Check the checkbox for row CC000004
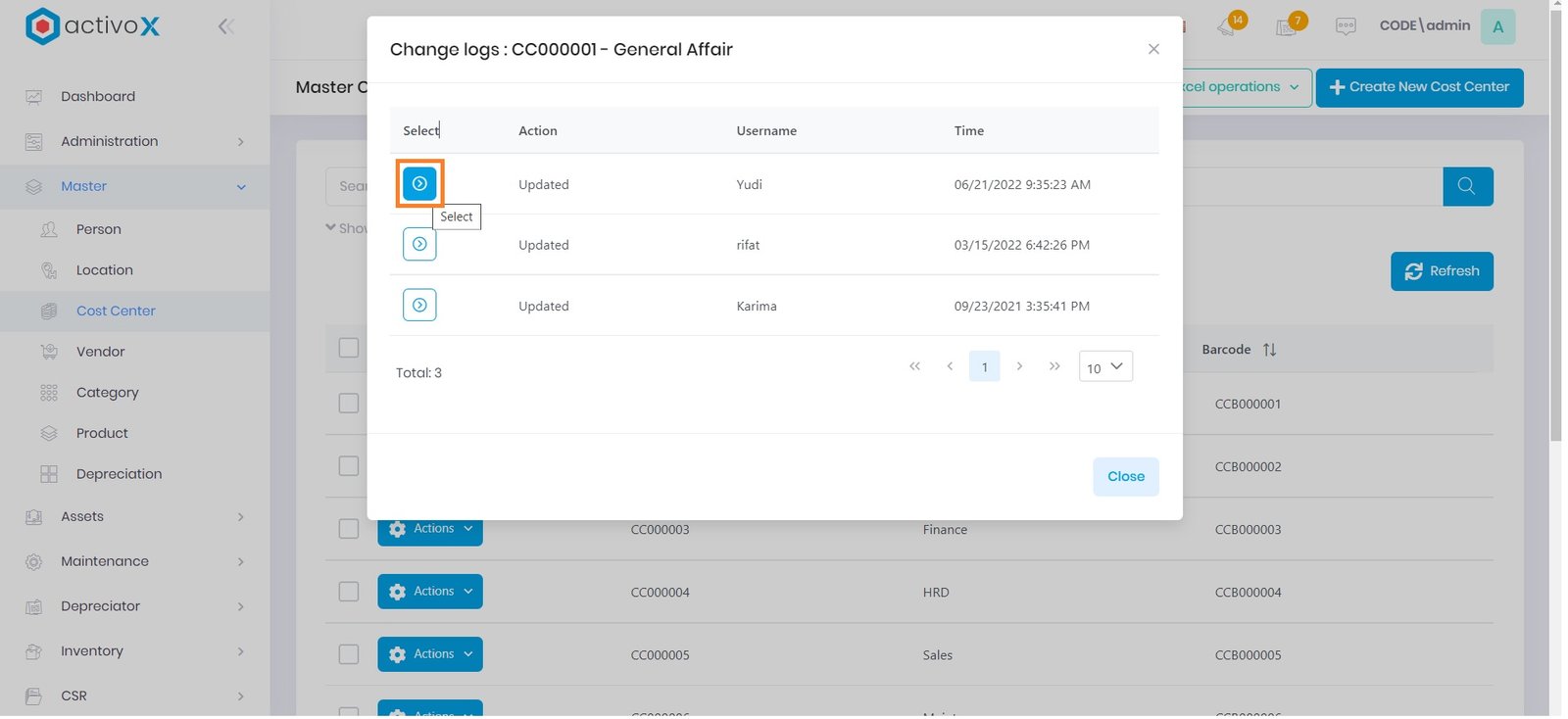Viewport: 1568px width, 719px height. coord(349,592)
